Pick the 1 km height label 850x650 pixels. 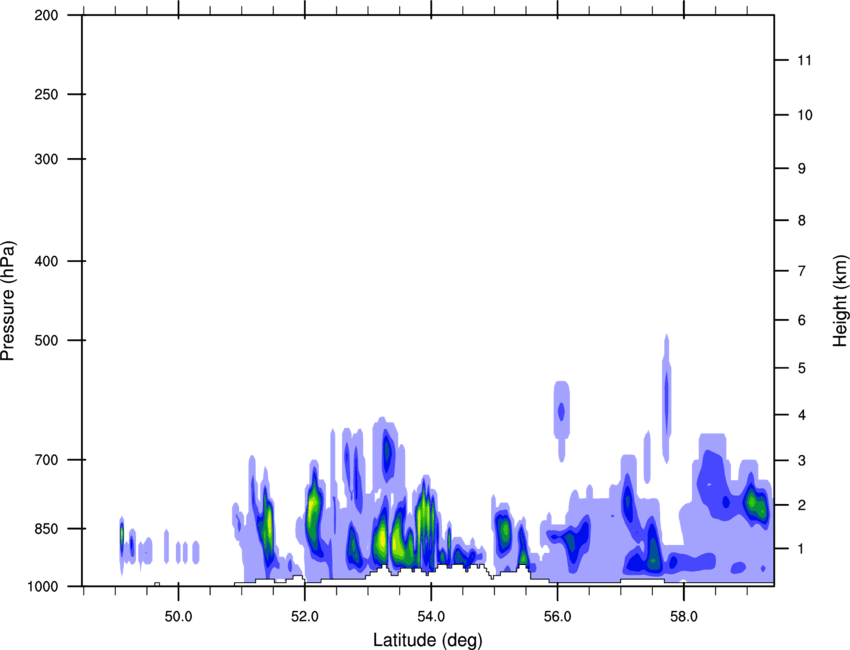point(802,549)
